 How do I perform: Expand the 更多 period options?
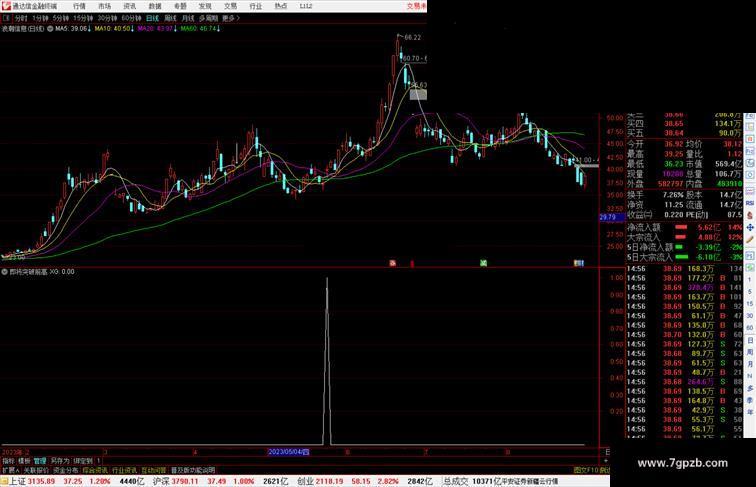[231, 18]
